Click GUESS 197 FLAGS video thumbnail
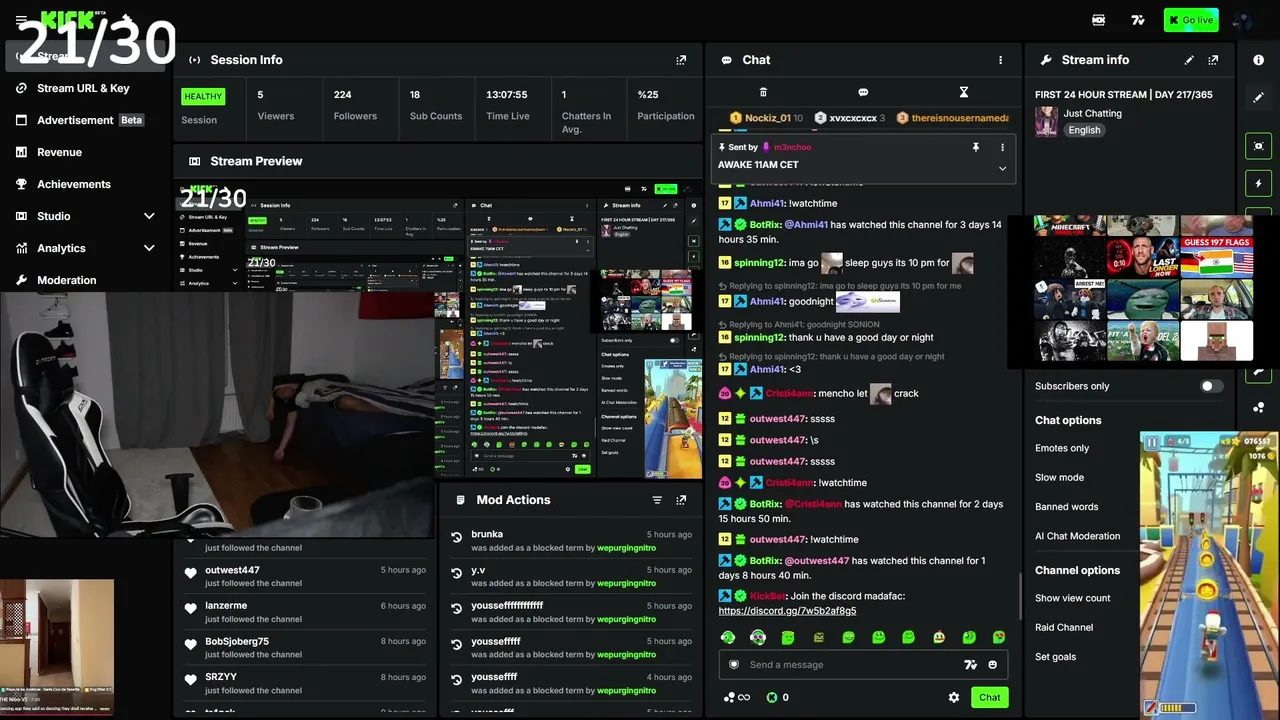Viewport: 1280px width, 720px height. [x=1217, y=257]
